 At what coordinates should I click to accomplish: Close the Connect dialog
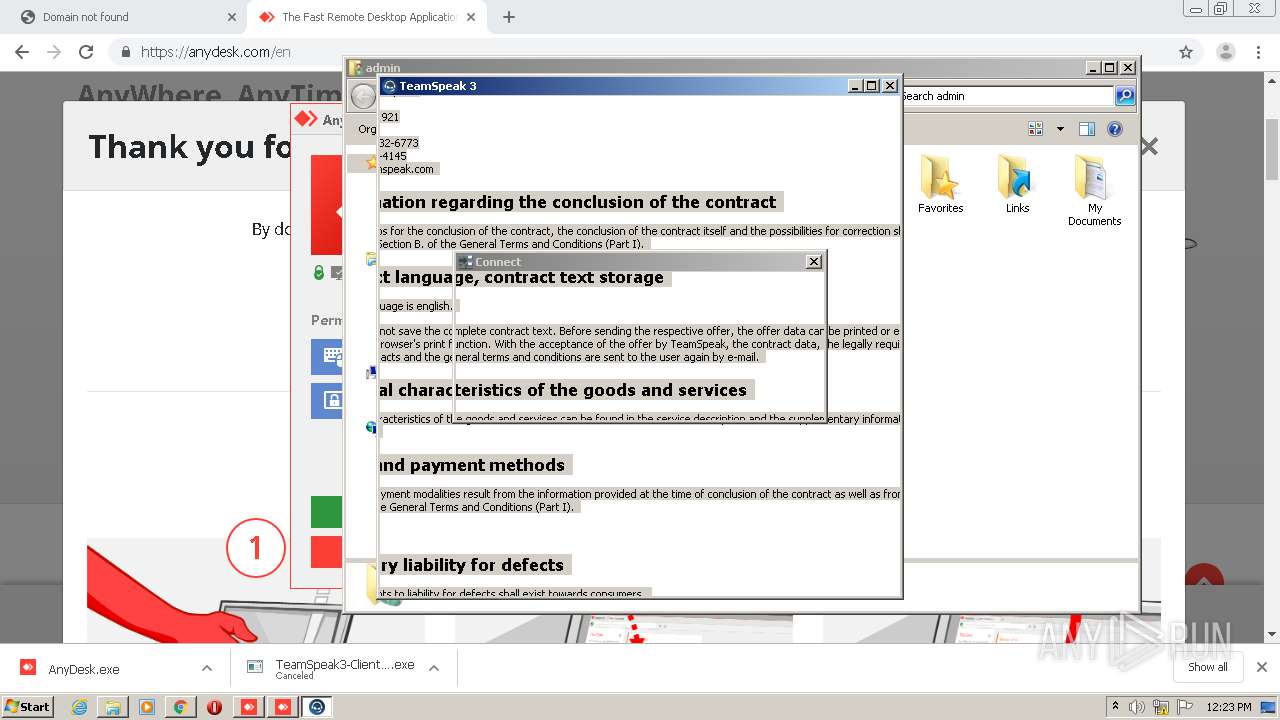tap(814, 261)
